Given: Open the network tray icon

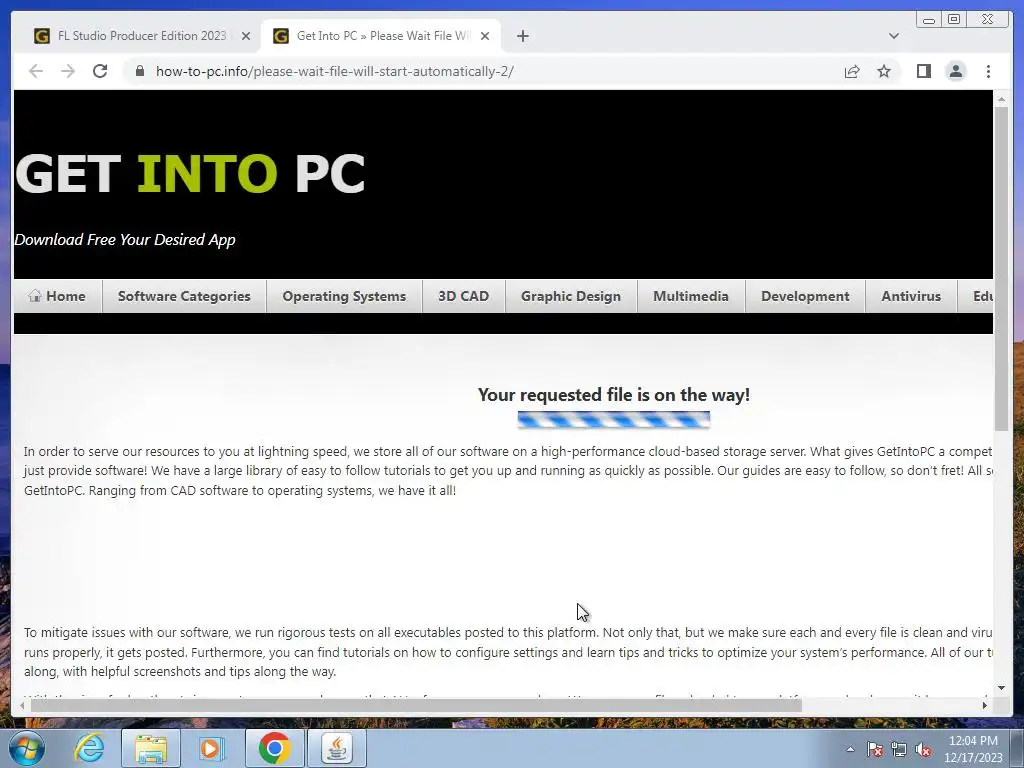Looking at the screenshot, I should pyautogui.click(x=899, y=749).
